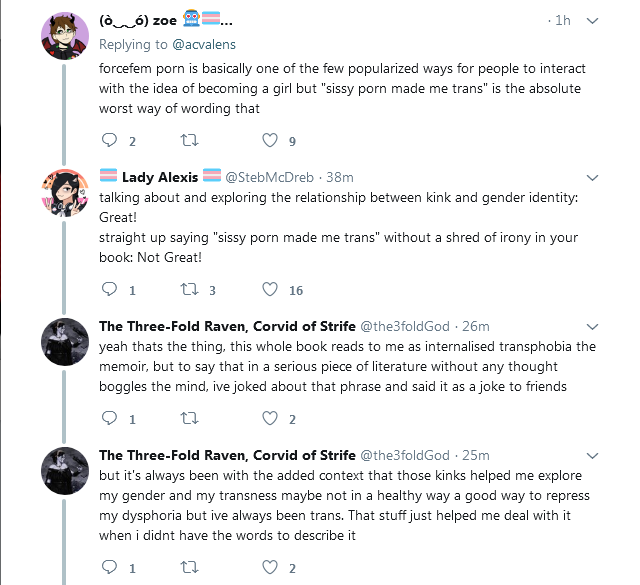Viewport: 640px width, 585px height.
Task: Like zoe's tweet with 9 likes
Action: (269, 141)
